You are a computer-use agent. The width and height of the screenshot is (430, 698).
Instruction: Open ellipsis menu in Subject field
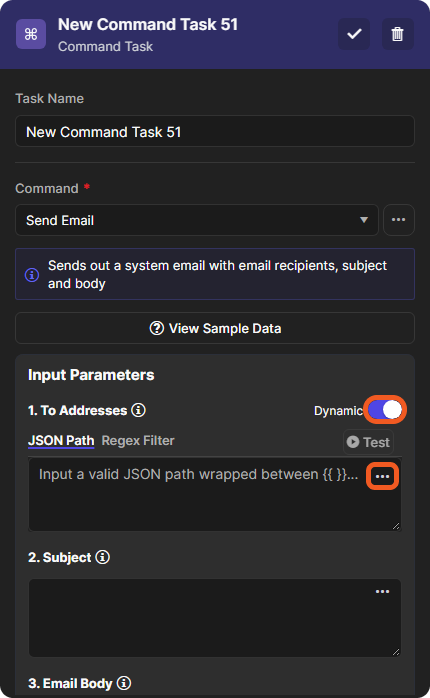coord(382,592)
